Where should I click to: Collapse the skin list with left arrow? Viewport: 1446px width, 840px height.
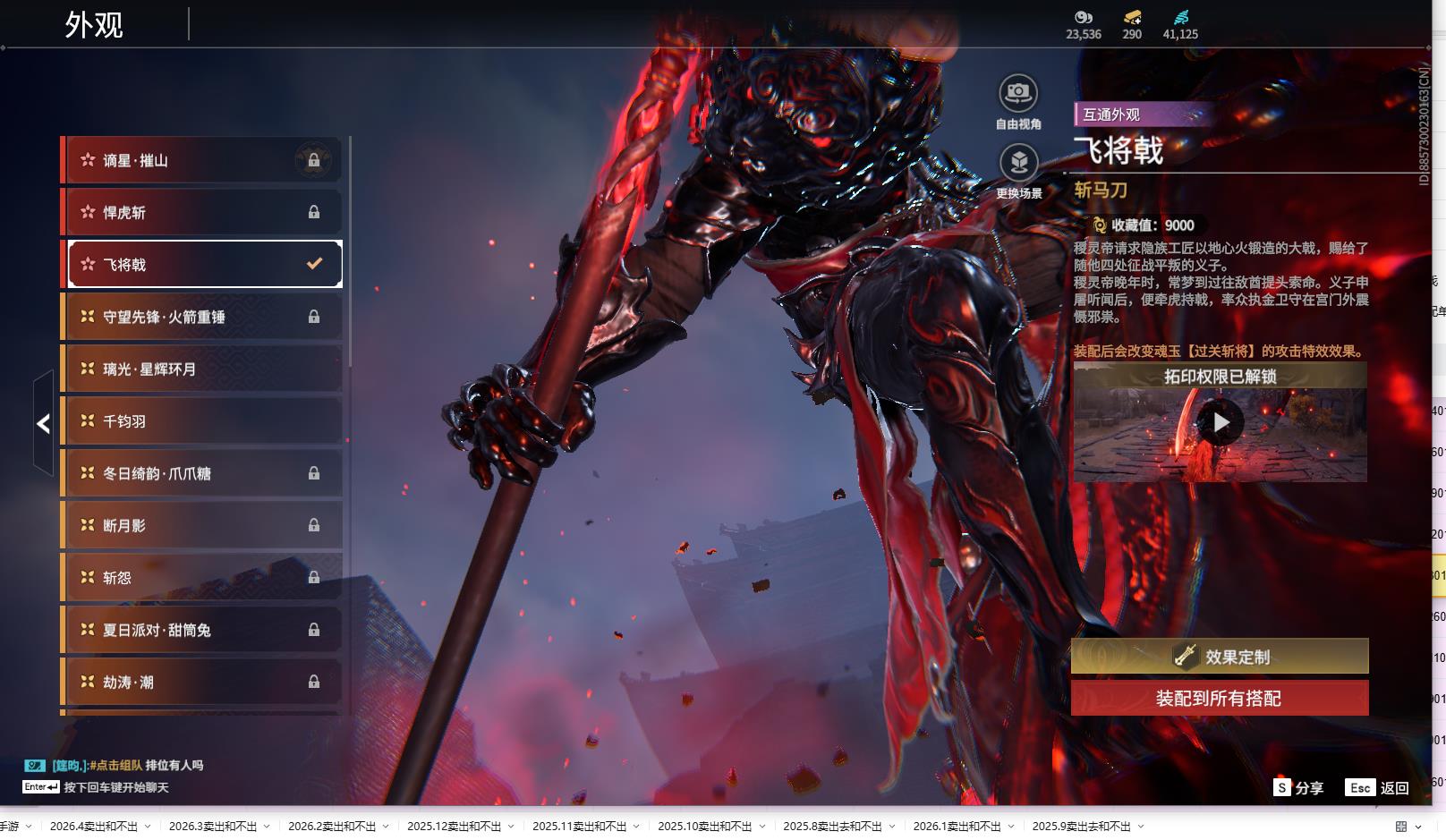click(x=43, y=424)
